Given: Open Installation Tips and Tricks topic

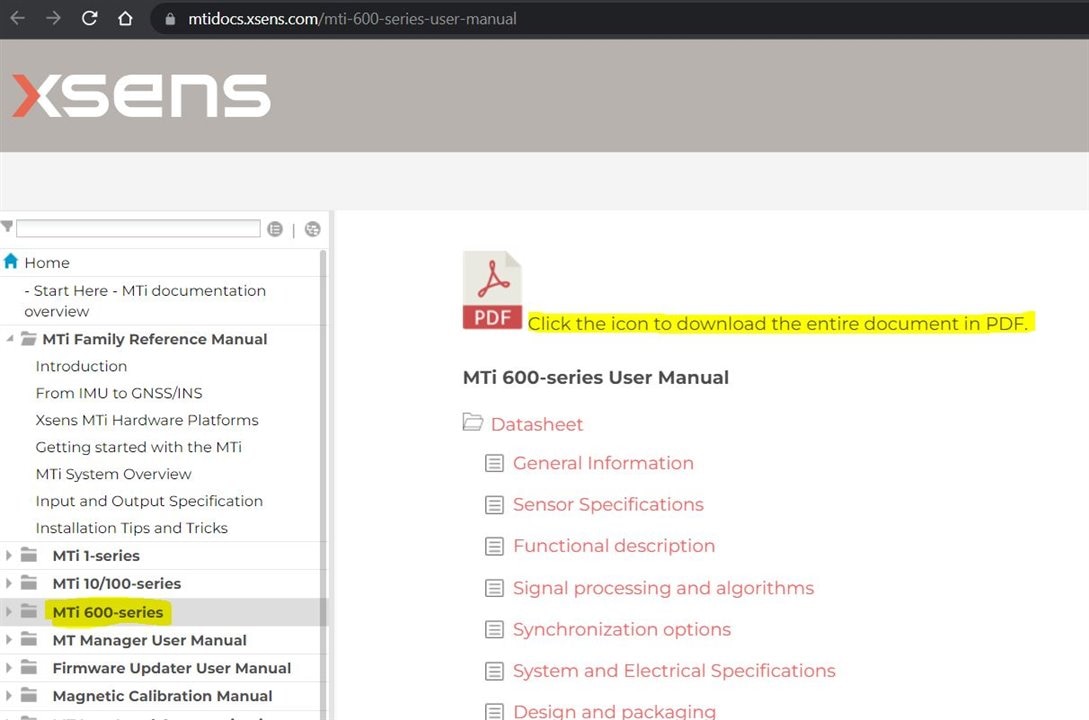Looking at the screenshot, I should tap(131, 528).
